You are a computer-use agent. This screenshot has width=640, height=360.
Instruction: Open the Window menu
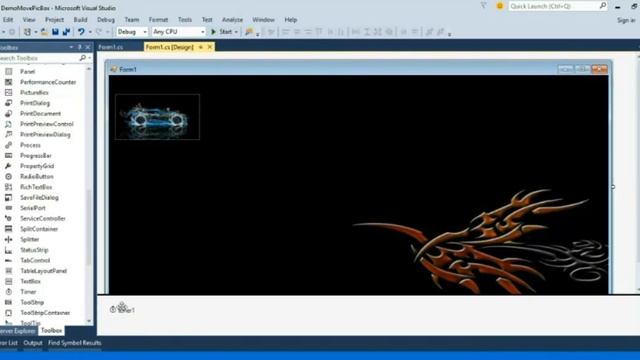click(263, 20)
